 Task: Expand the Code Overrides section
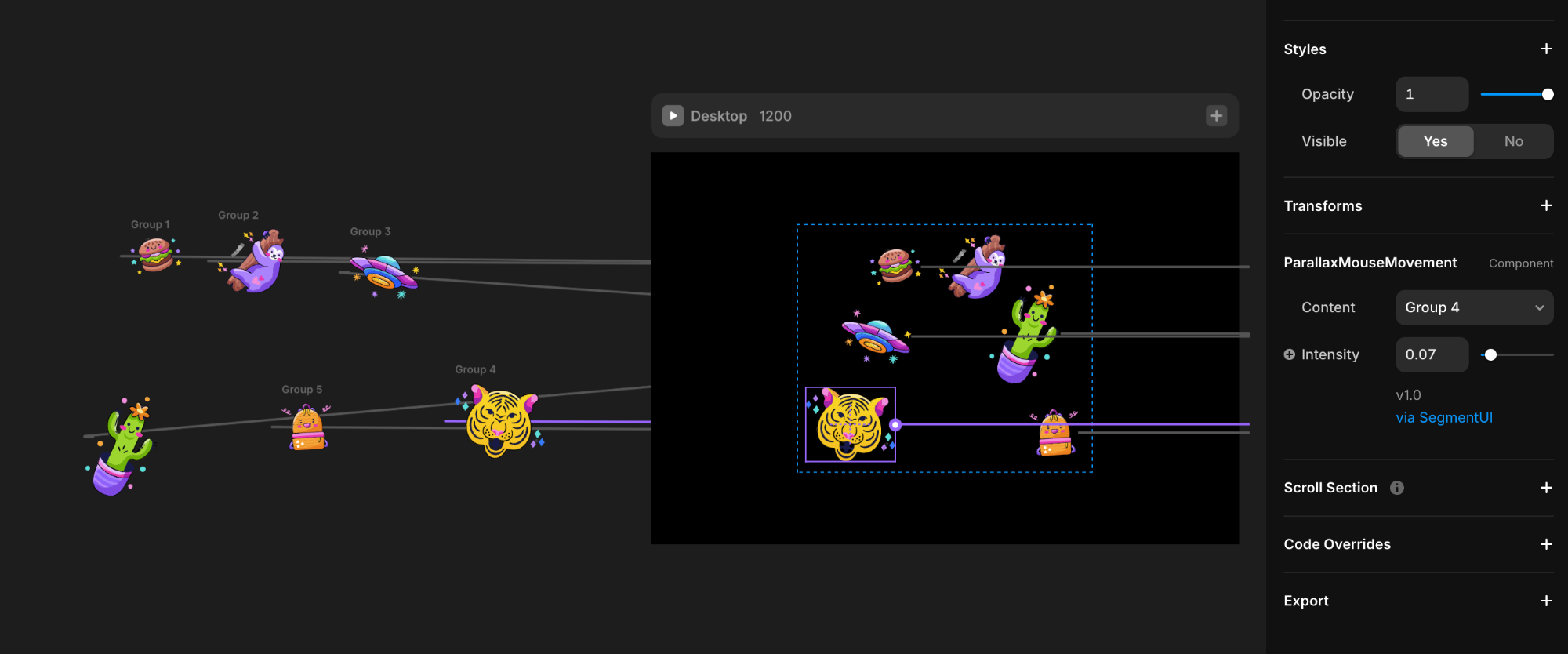pos(1546,544)
